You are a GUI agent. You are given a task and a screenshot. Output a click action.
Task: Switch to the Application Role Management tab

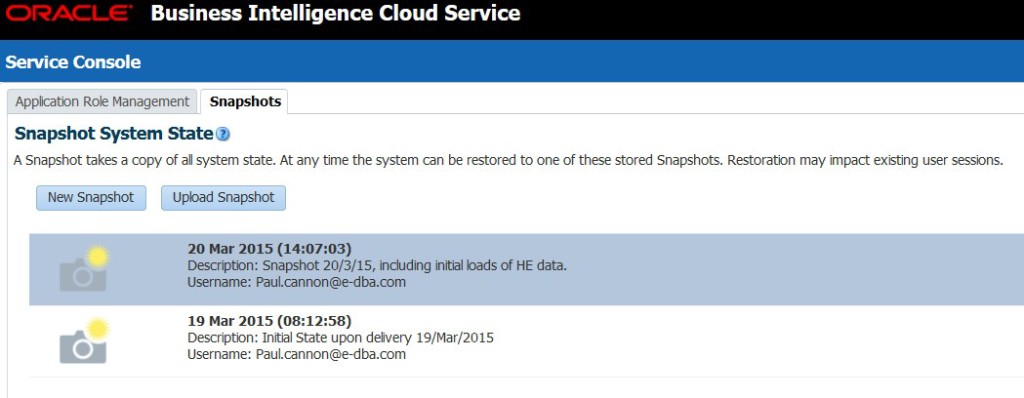click(x=102, y=102)
